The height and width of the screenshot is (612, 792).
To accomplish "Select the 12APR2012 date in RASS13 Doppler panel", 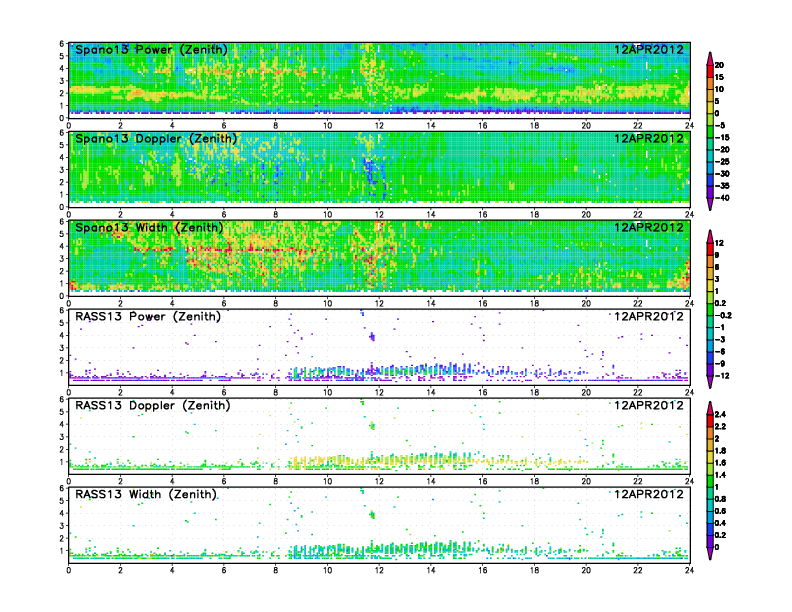I will point(649,405).
